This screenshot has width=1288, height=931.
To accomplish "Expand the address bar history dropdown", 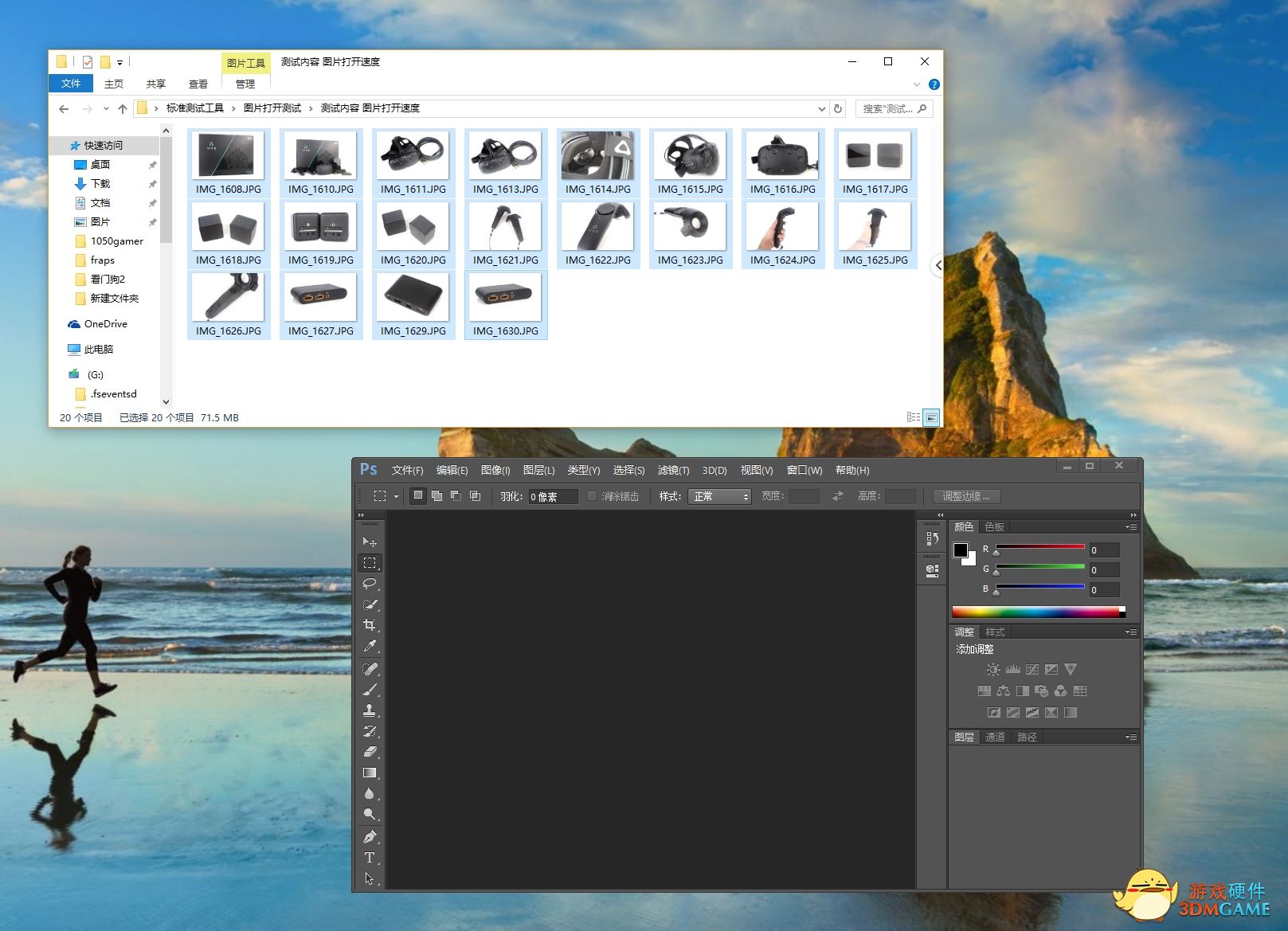I will coord(821,109).
